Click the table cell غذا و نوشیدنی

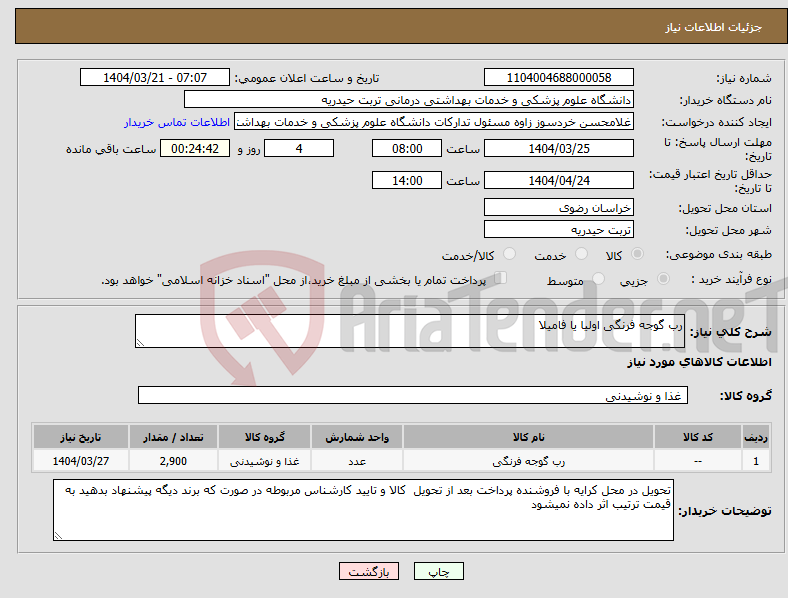click(264, 461)
